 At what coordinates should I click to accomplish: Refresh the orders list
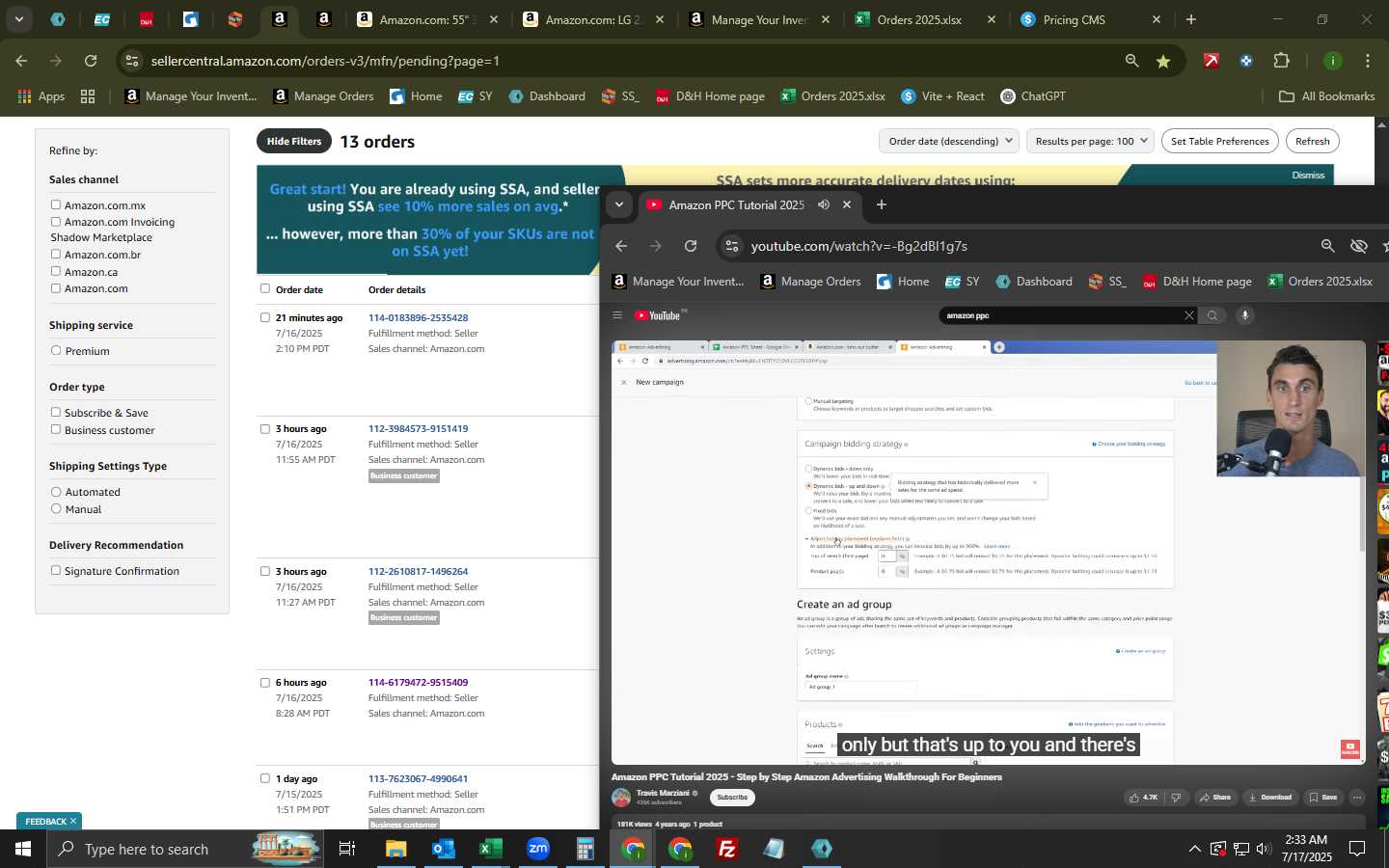coord(1312,141)
